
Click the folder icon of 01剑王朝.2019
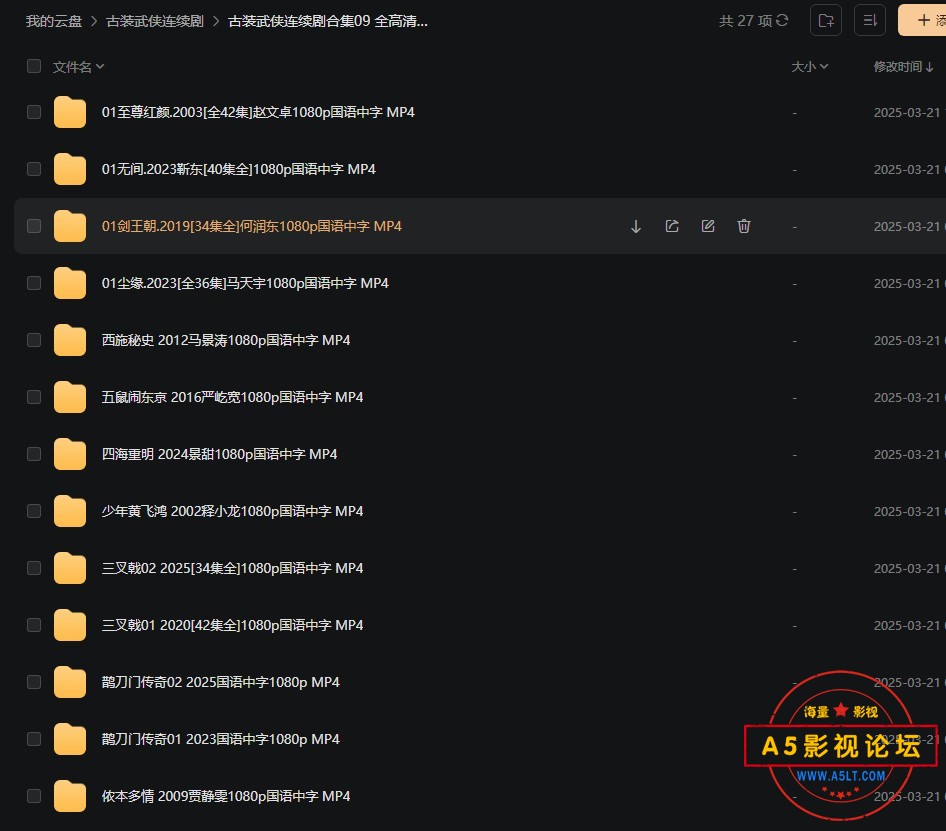[x=70, y=226]
